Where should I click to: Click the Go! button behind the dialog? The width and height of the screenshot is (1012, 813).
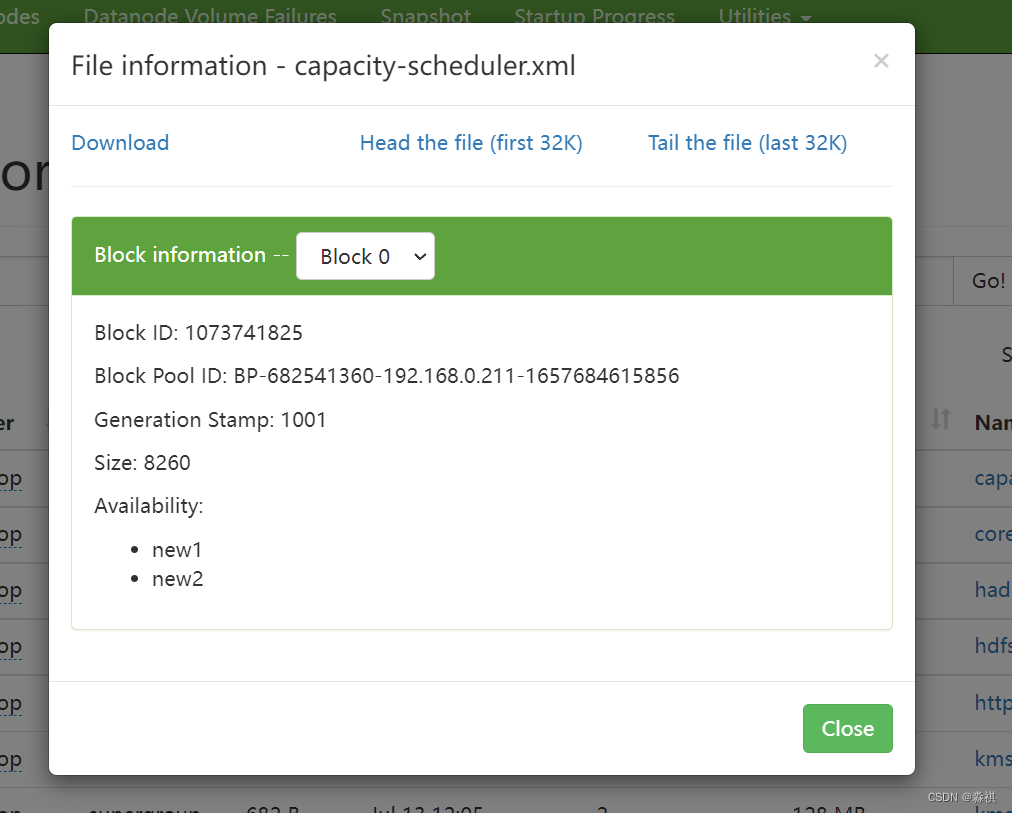(983, 281)
